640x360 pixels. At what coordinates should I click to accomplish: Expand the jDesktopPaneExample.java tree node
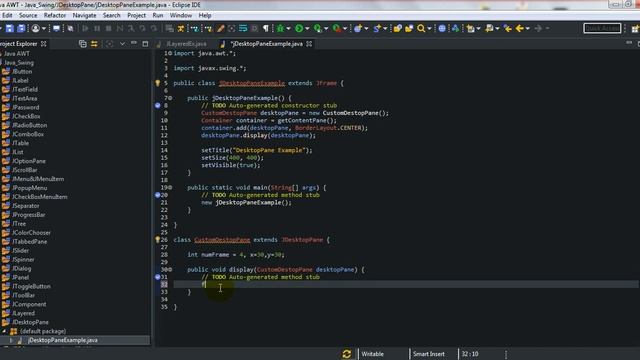tap(11, 340)
